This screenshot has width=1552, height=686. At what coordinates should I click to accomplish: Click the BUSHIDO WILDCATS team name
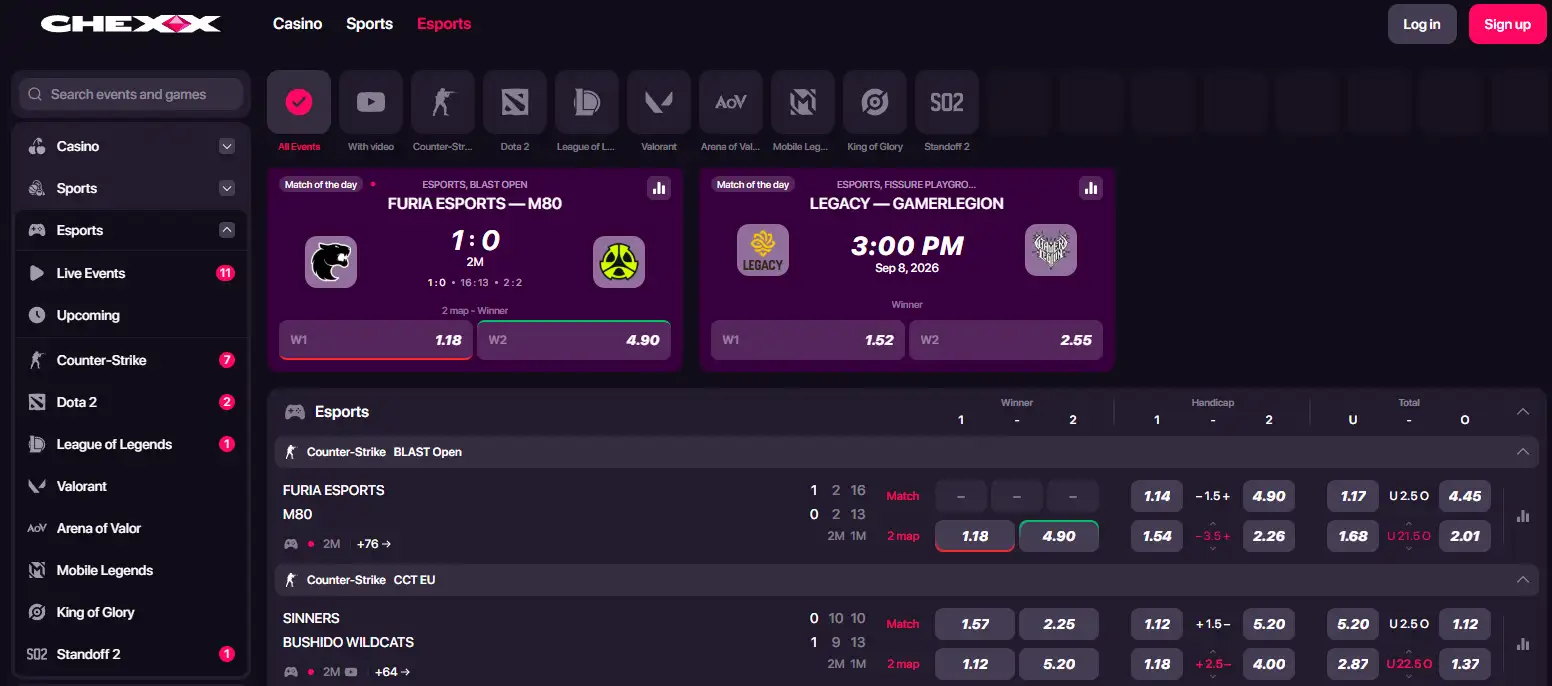[348, 642]
